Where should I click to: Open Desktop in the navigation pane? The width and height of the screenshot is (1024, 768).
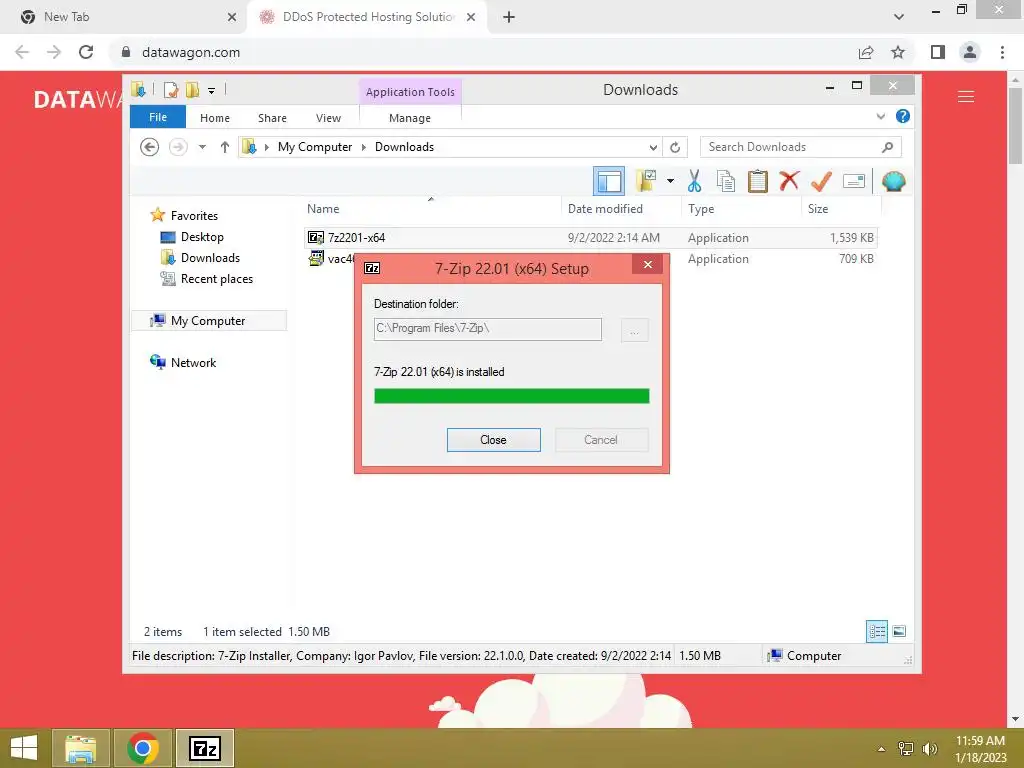coord(202,236)
